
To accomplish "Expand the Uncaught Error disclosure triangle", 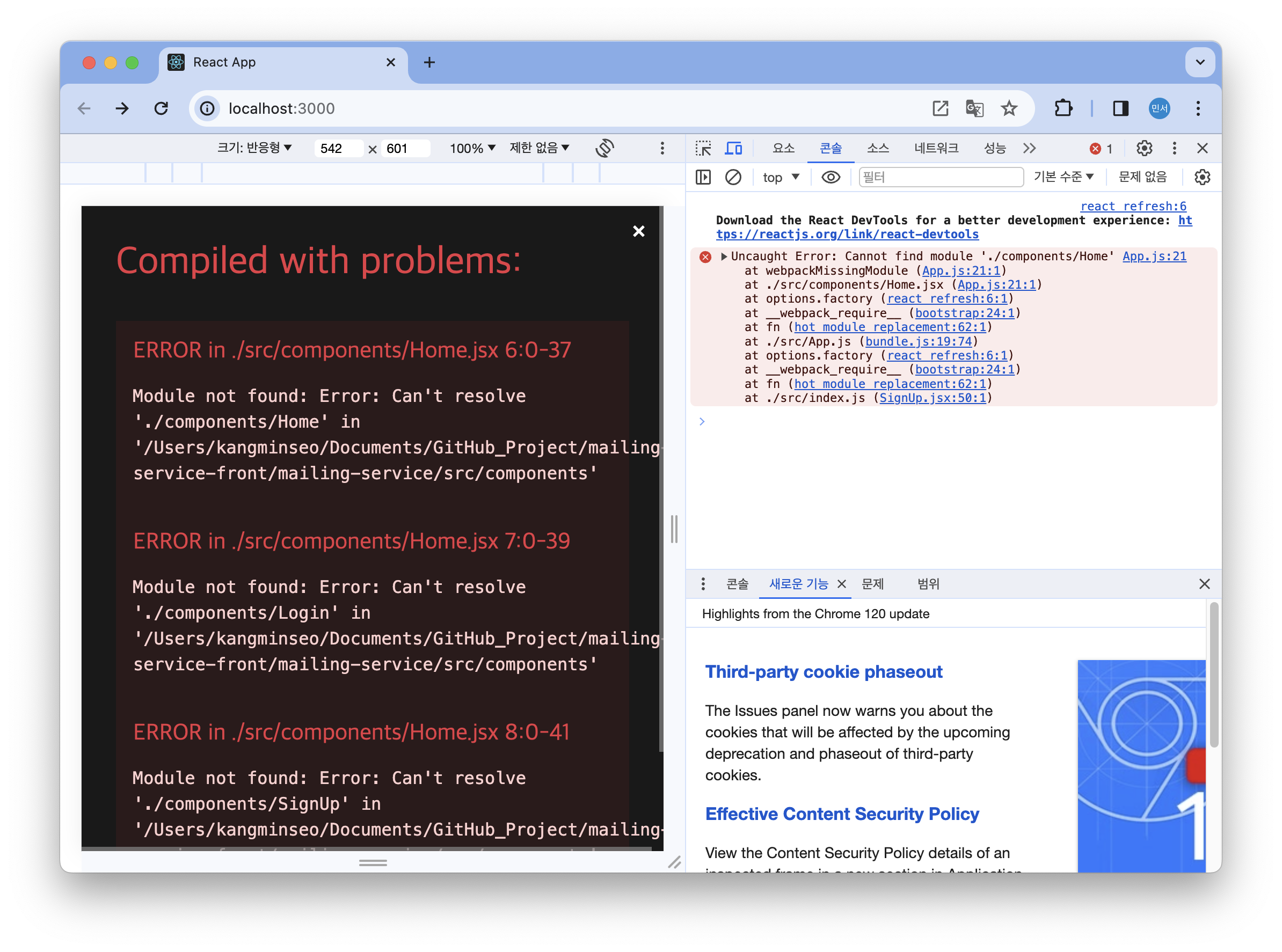I will pos(724,257).
